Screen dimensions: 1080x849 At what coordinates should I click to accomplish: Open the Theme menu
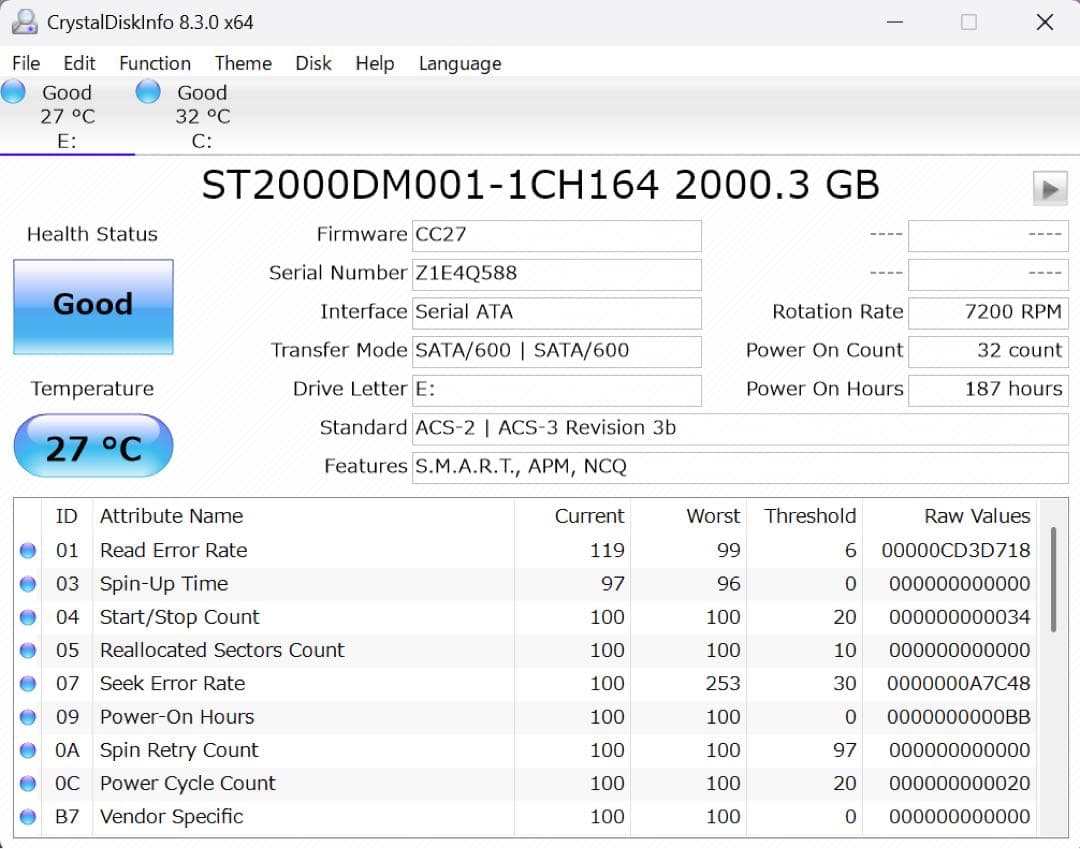click(243, 63)
